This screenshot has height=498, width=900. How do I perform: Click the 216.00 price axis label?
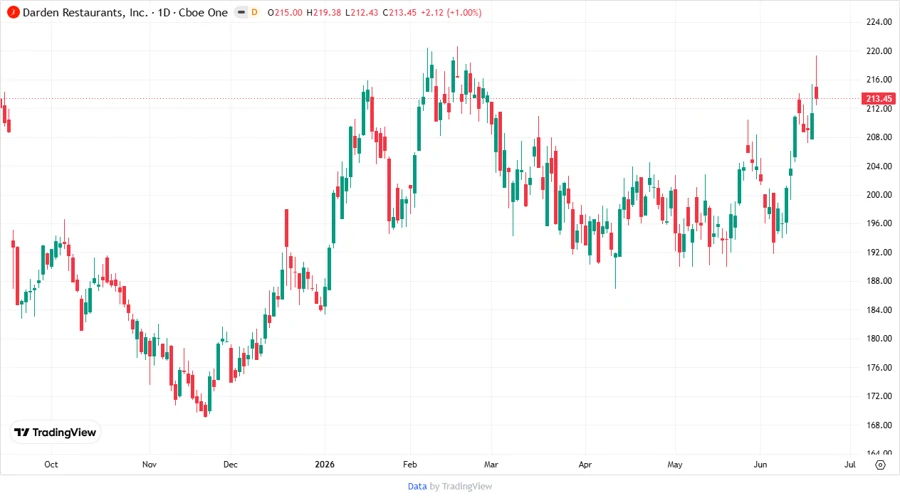[879, 79]
